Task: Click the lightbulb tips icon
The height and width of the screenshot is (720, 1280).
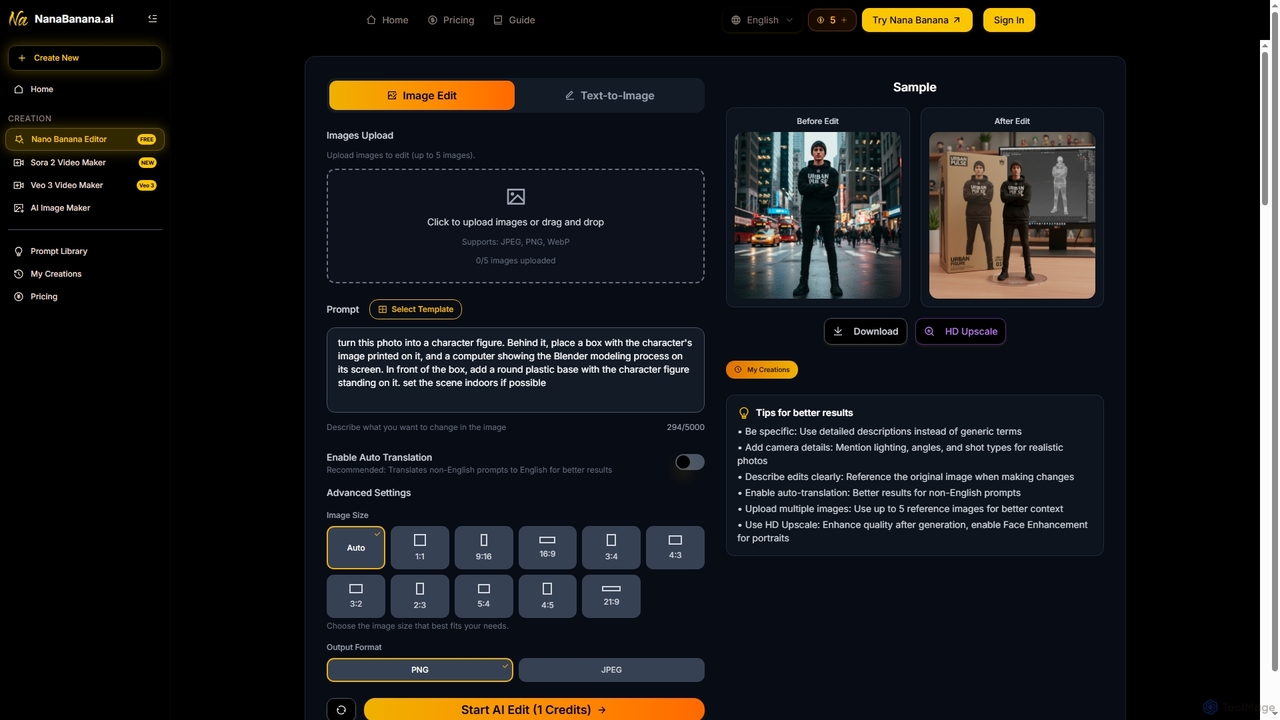Action: (x=744, y=413)
